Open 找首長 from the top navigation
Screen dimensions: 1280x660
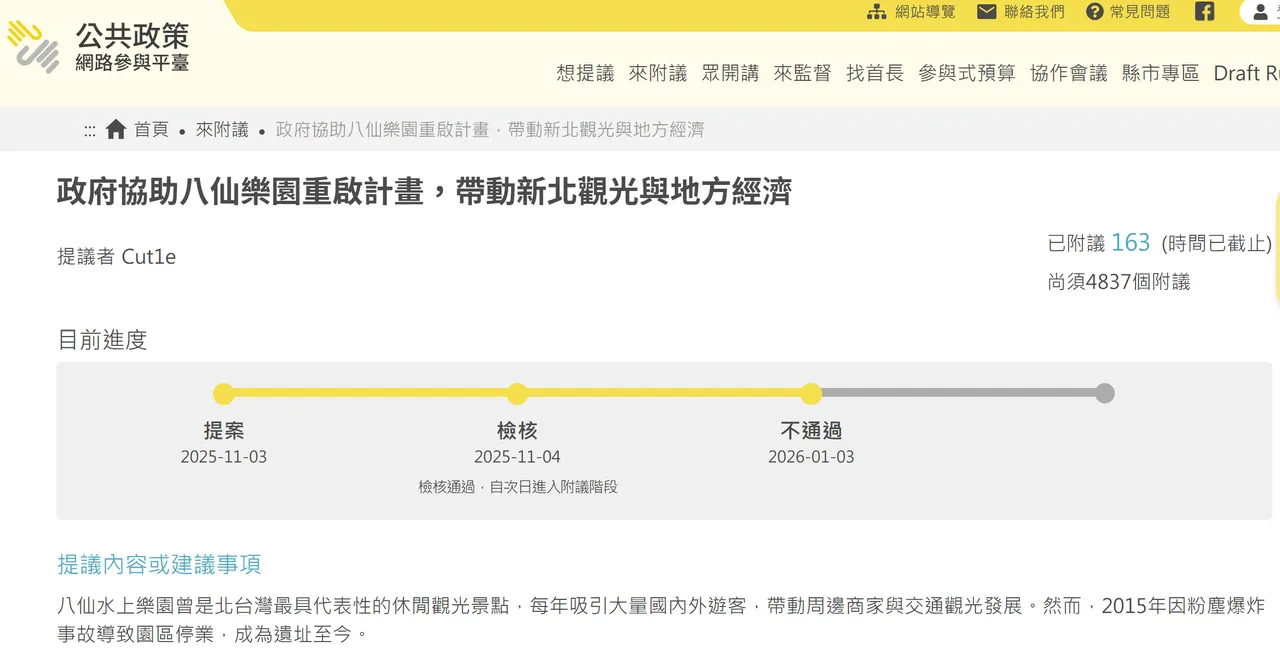pyautogui.click(x=875, y=73)
